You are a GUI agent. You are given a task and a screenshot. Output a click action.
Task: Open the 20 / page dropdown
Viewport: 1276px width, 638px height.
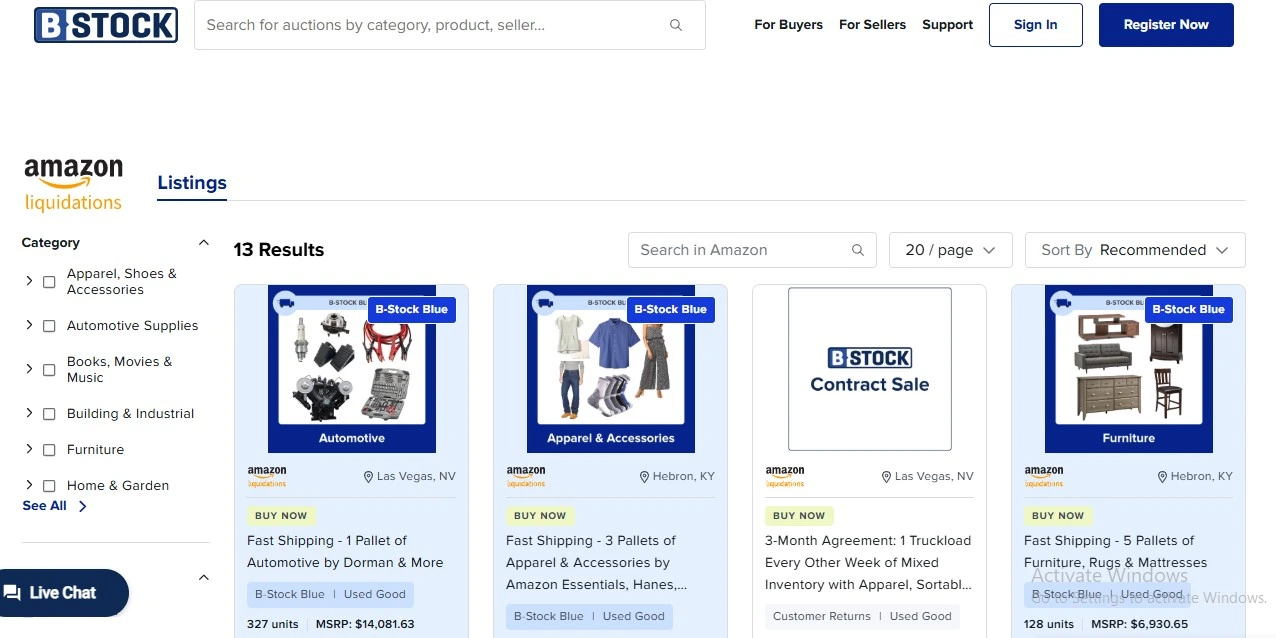(950, 250)
